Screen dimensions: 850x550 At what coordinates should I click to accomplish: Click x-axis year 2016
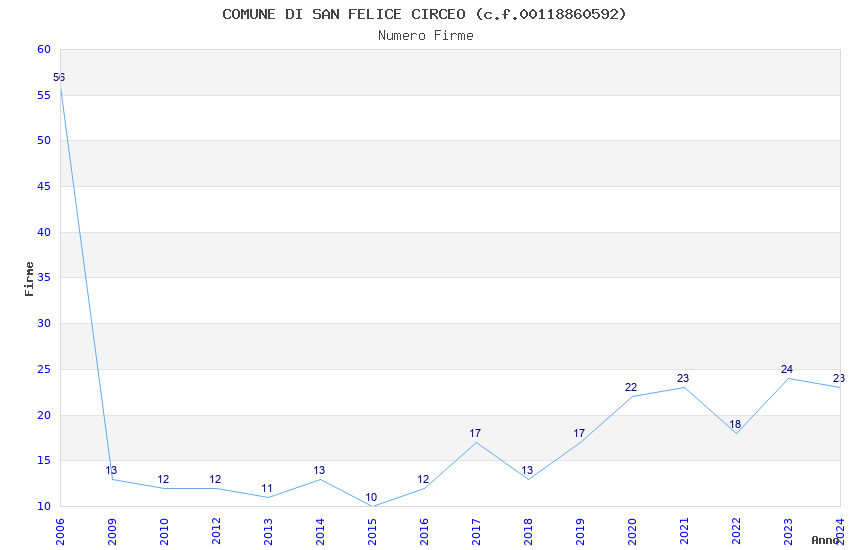click(424, 532)
